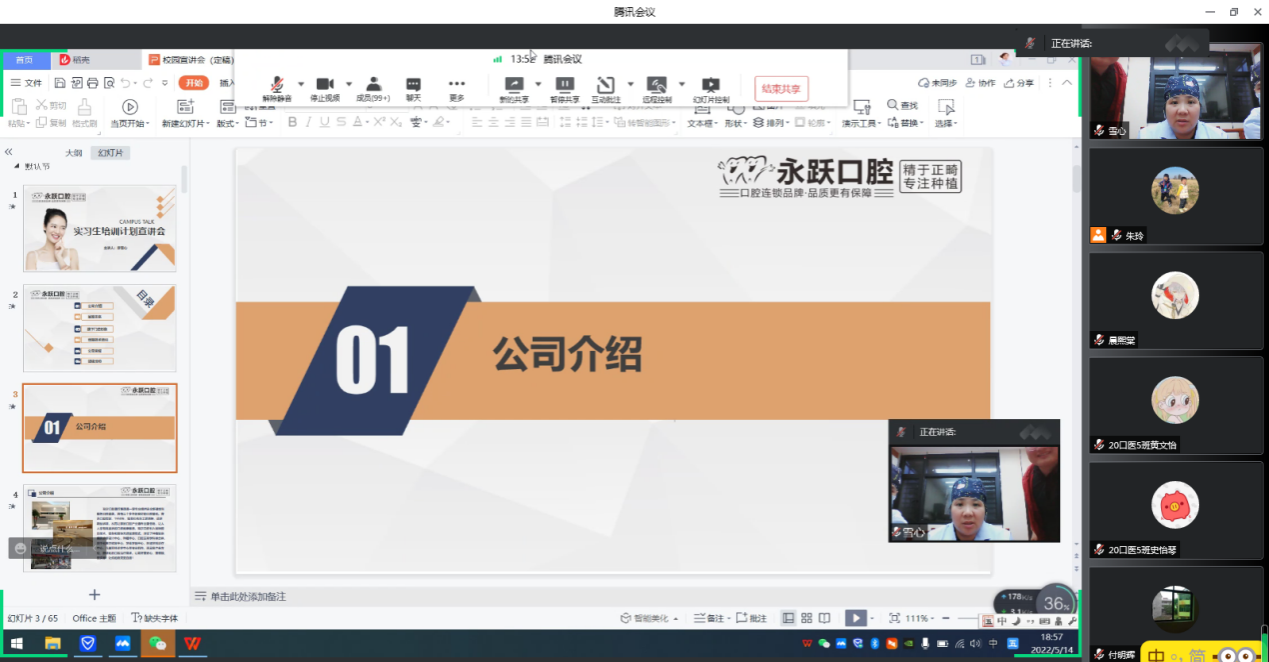
Task: Select slide 1 thumbnail 实习生培训计划宣讲会
Action: (x=99, y=228)
